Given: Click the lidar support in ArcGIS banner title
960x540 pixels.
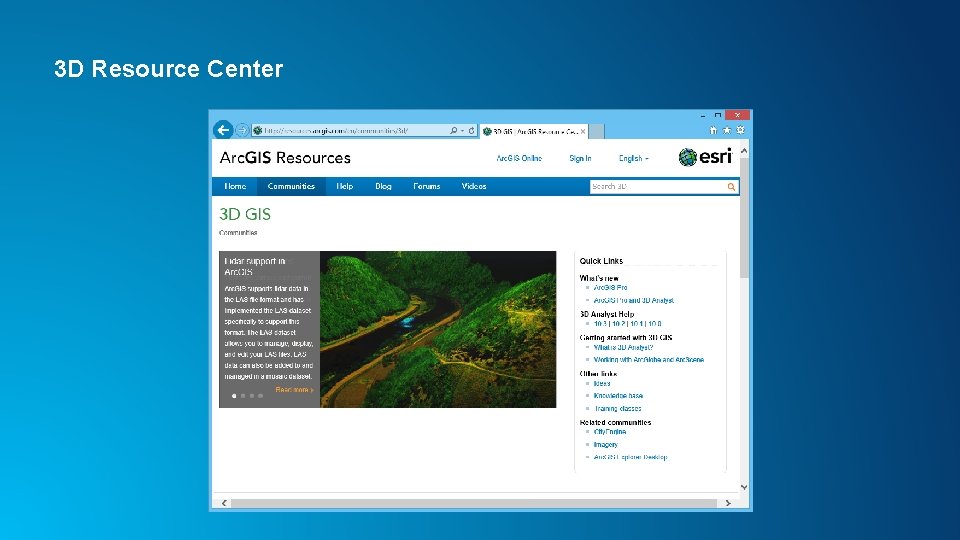Looking at the screenshot, I should tap(255, 266).
